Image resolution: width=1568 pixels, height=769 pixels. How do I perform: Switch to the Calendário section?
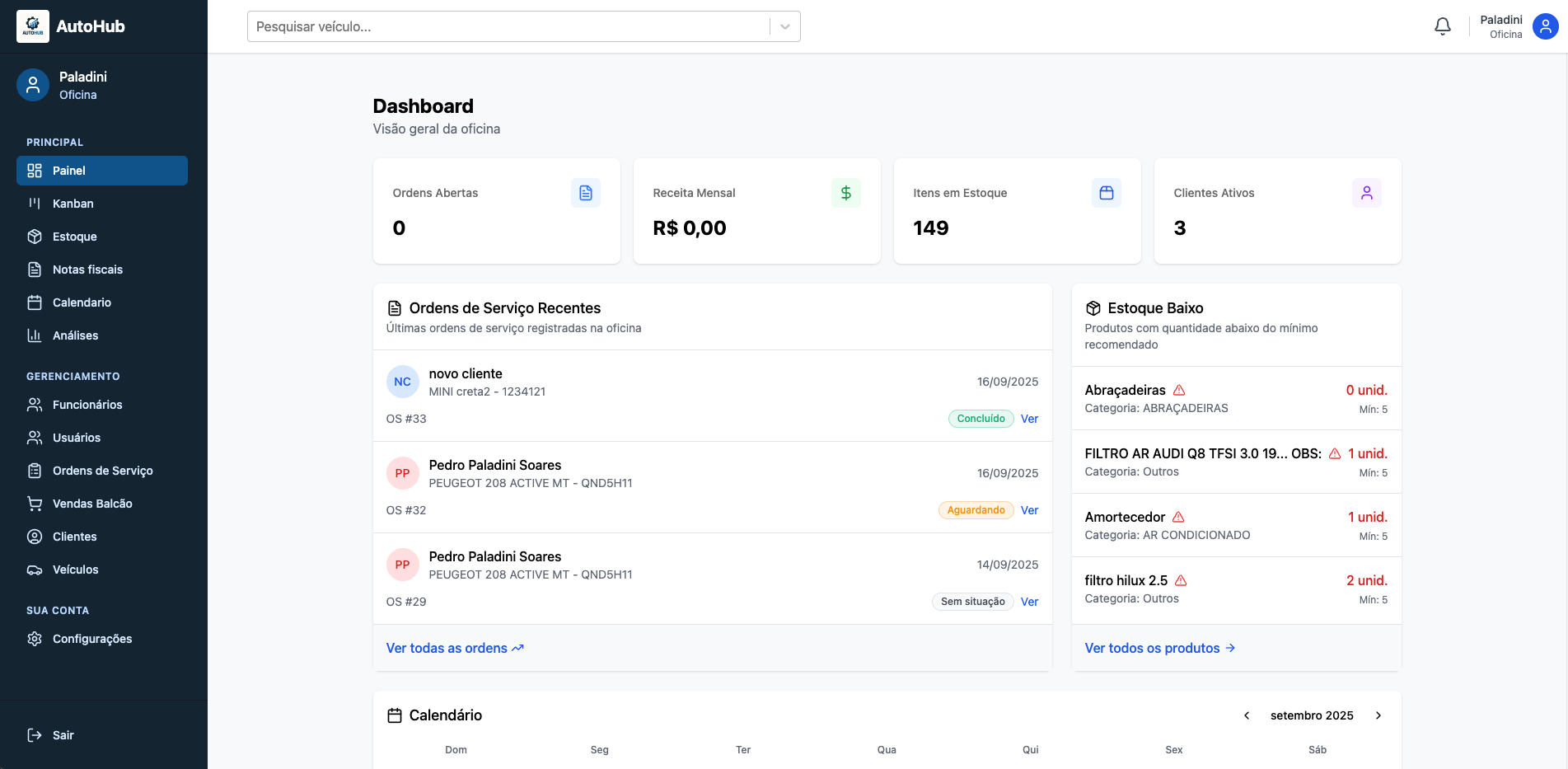click(82, 302)
